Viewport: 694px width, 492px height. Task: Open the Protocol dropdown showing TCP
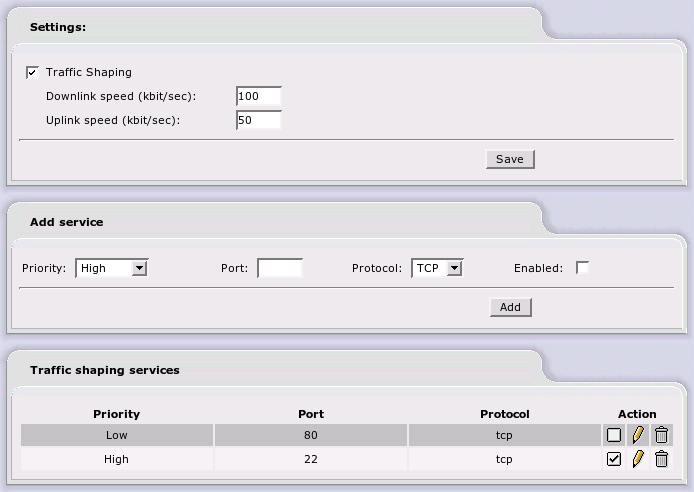[x=437, y=268]
